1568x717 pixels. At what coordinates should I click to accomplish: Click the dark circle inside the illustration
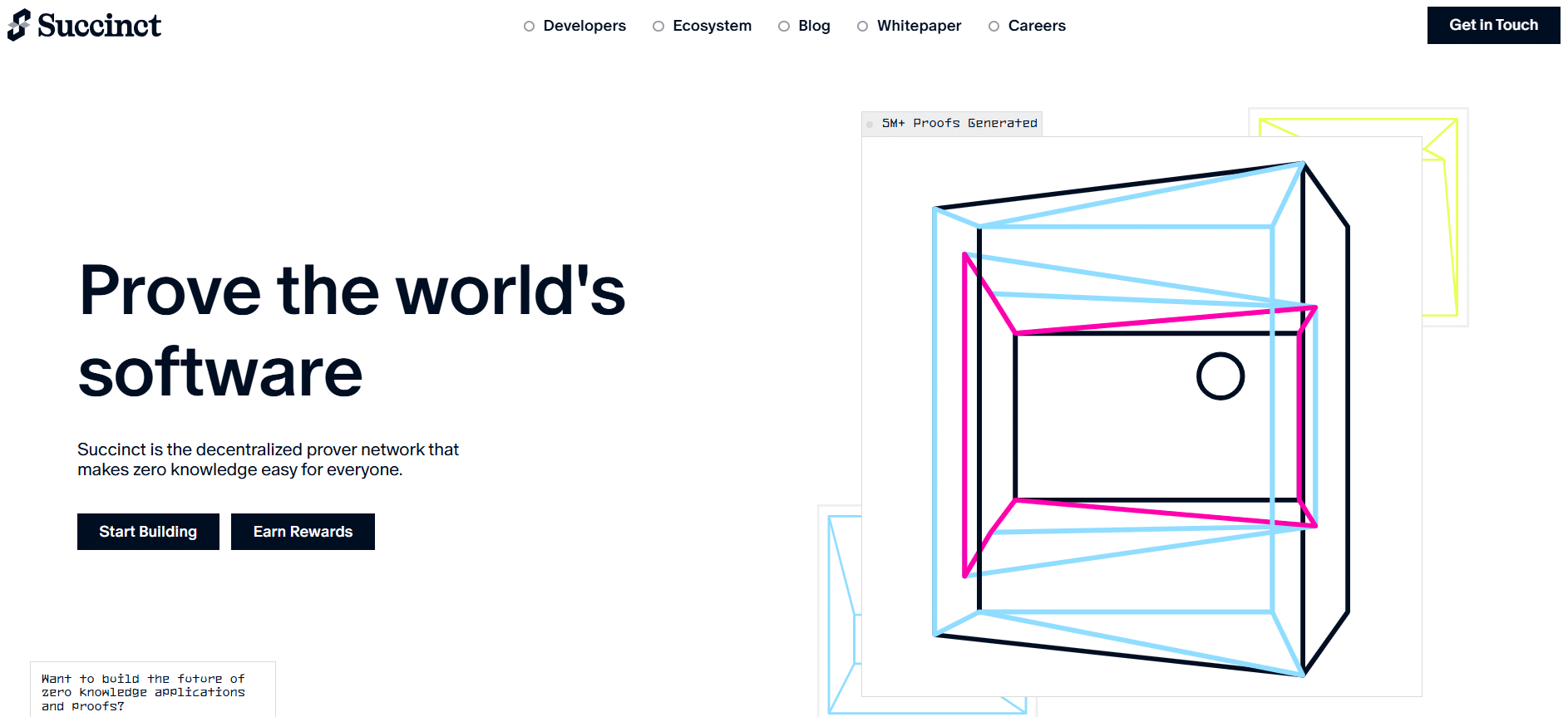(1220, 376)
